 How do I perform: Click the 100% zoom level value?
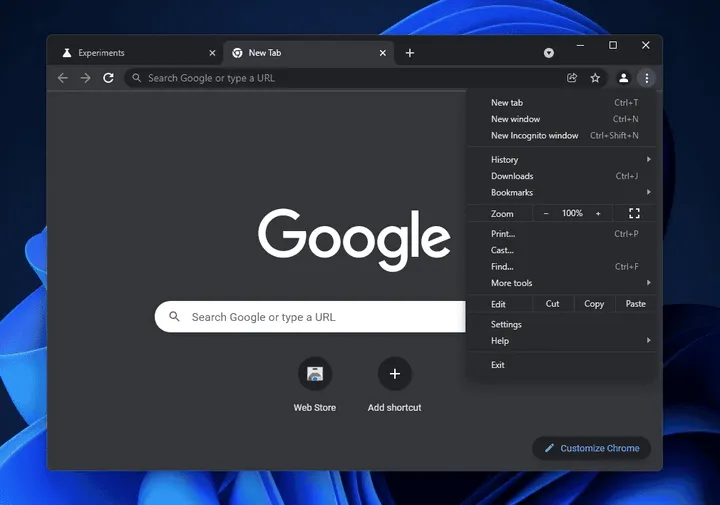tap(572, 213)
